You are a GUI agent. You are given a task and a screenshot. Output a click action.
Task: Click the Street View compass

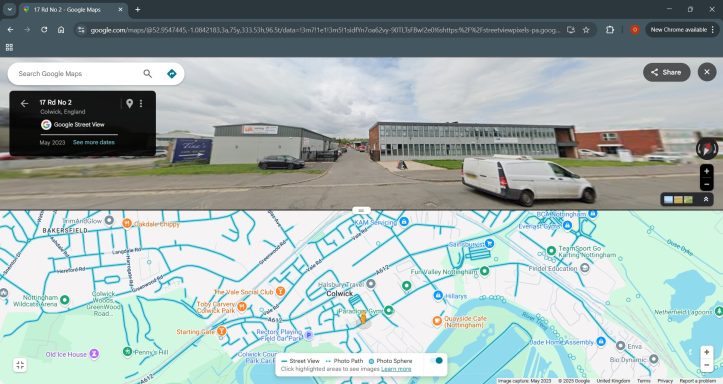coord(706,148)
